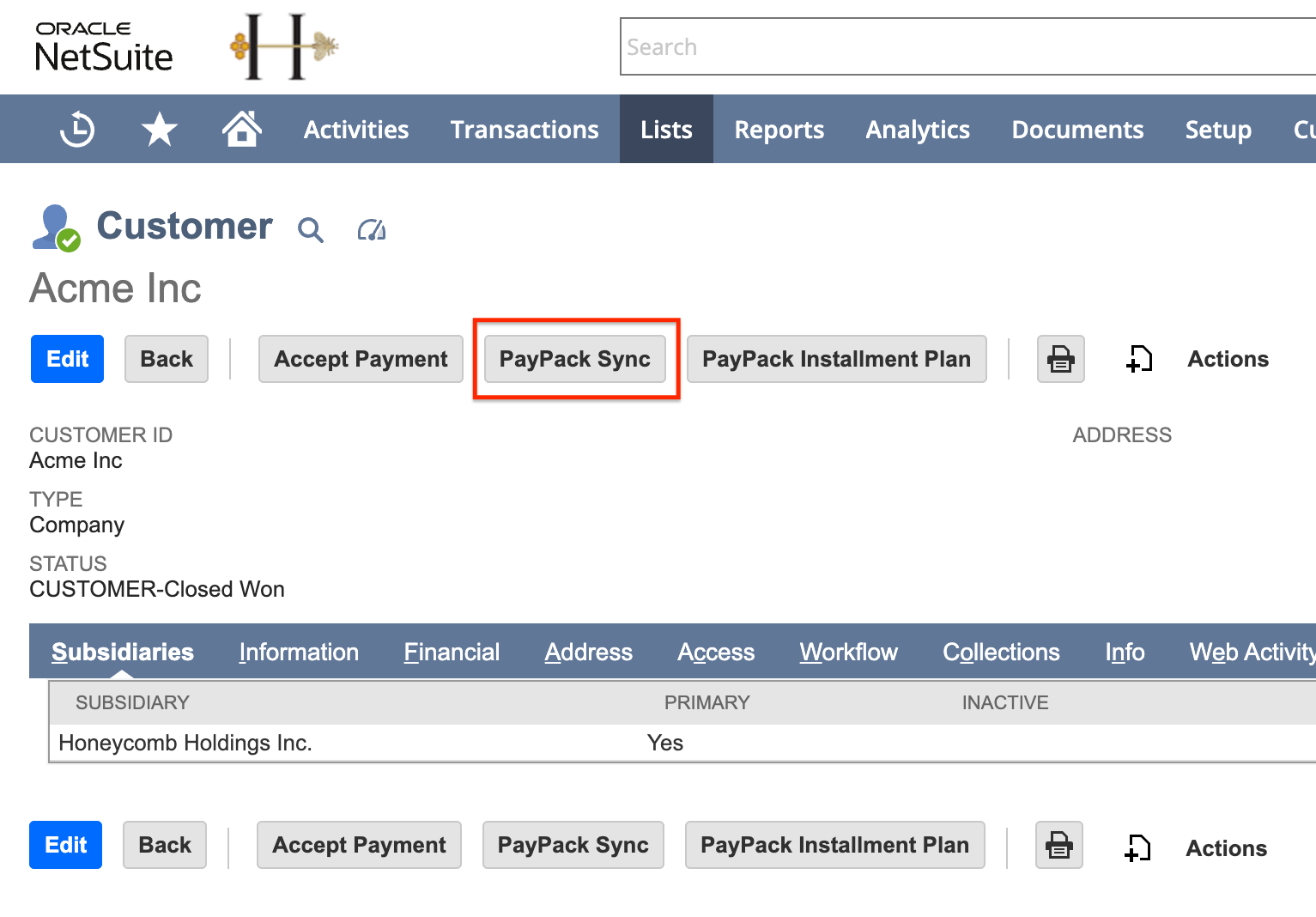Click the bottom PayPack Installment Plan button
This screenshot has width=1316, height=917.
pos(834,846)
